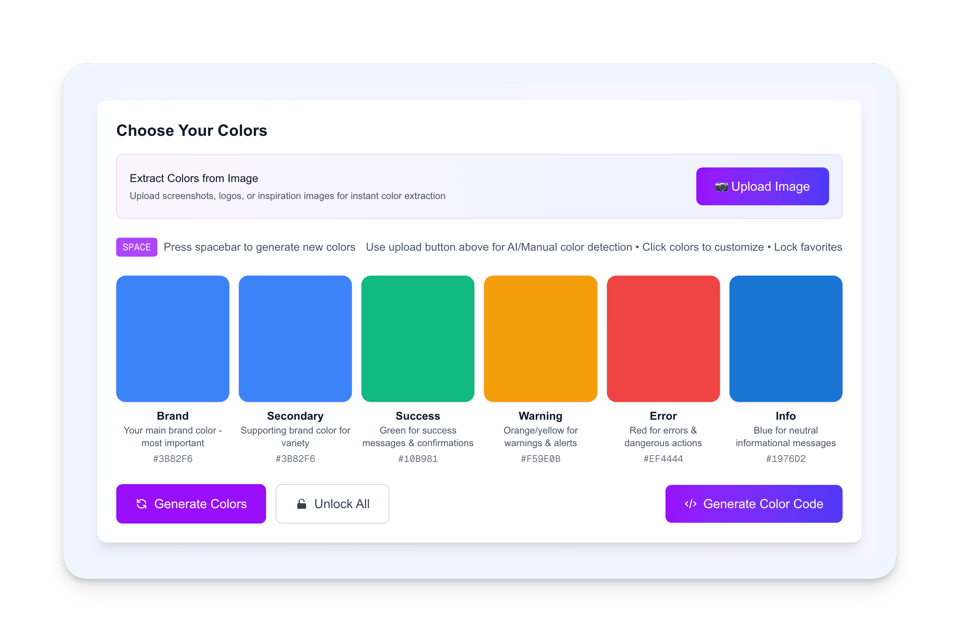Screen dimensions: 960x642
Task: Choose the red Error swatch
Action: pyautogui.click(x=663, y=339)
